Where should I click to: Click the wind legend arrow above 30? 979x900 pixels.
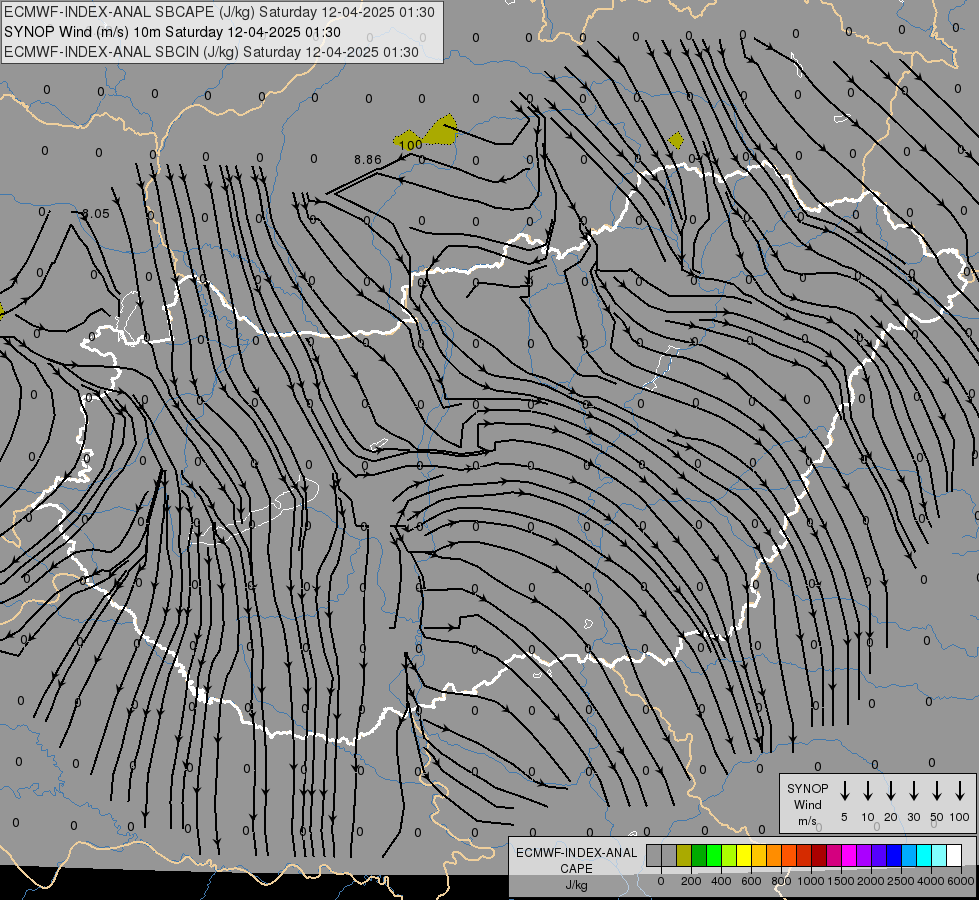[914, 791]
